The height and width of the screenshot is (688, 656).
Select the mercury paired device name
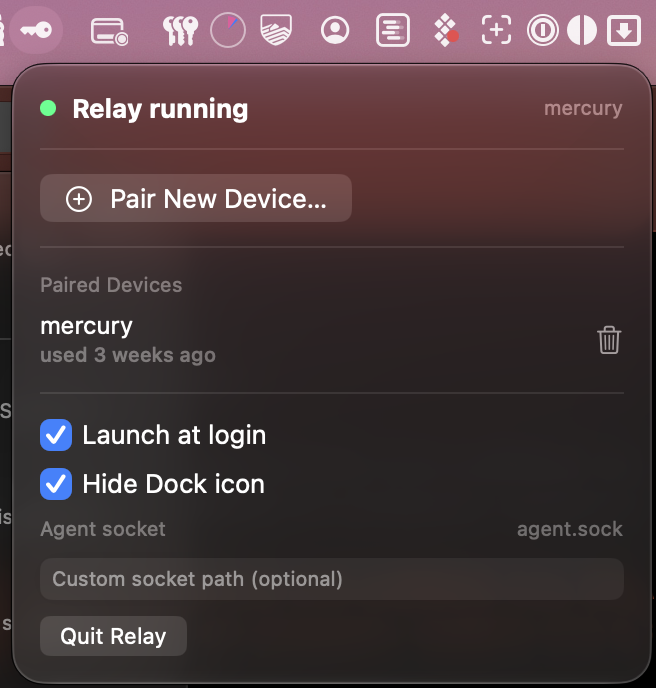pyautogui.click(x=86, y=326)
